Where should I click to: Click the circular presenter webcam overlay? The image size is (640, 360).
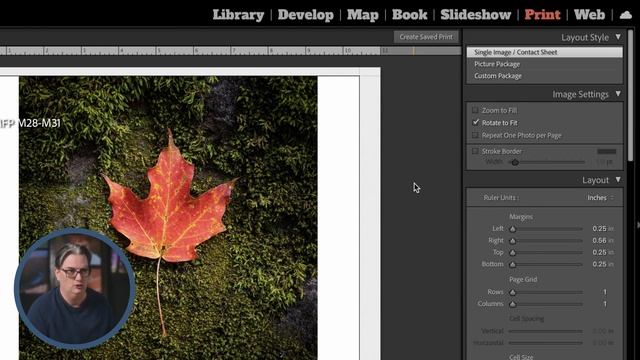tap(74, 288)
